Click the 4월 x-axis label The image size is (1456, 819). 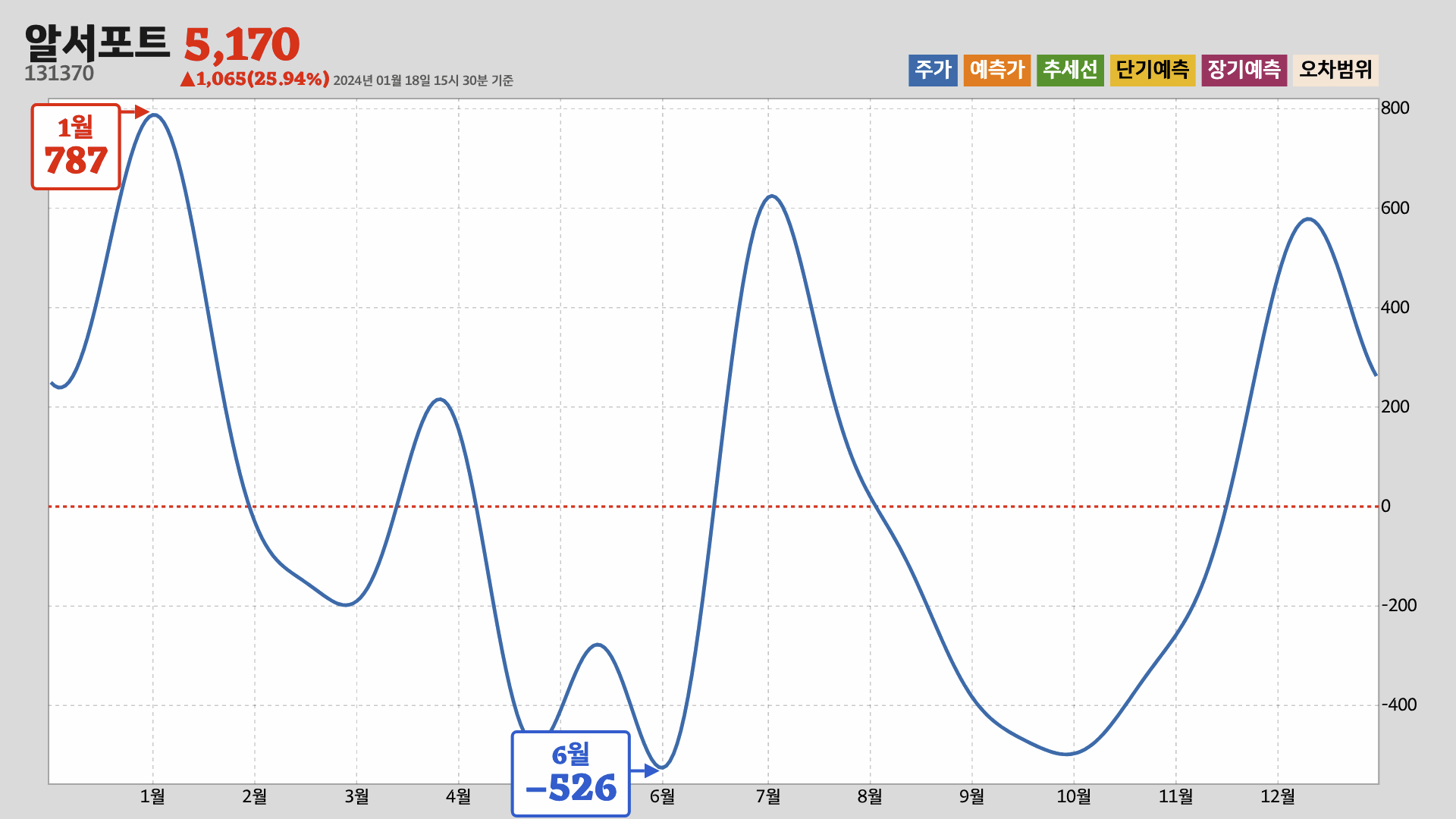click(x=458, y=796)
